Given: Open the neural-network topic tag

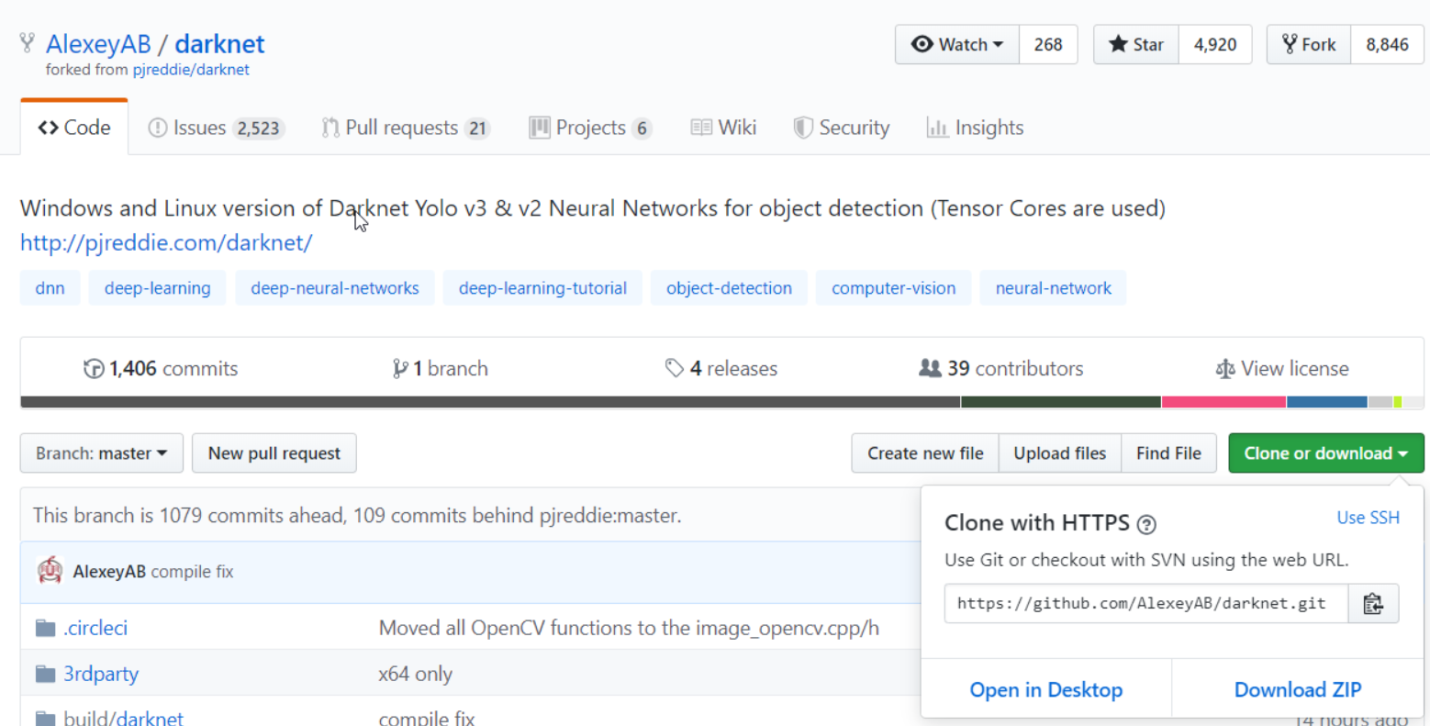Looking at the screenshot, I should coord(1053,288).
